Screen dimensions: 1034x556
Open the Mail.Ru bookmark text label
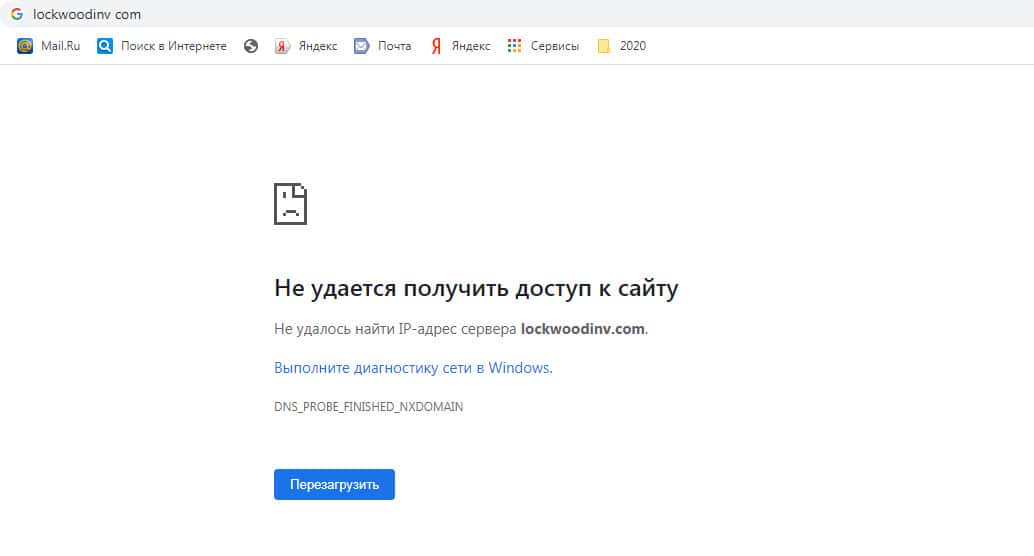pos(60,46)
